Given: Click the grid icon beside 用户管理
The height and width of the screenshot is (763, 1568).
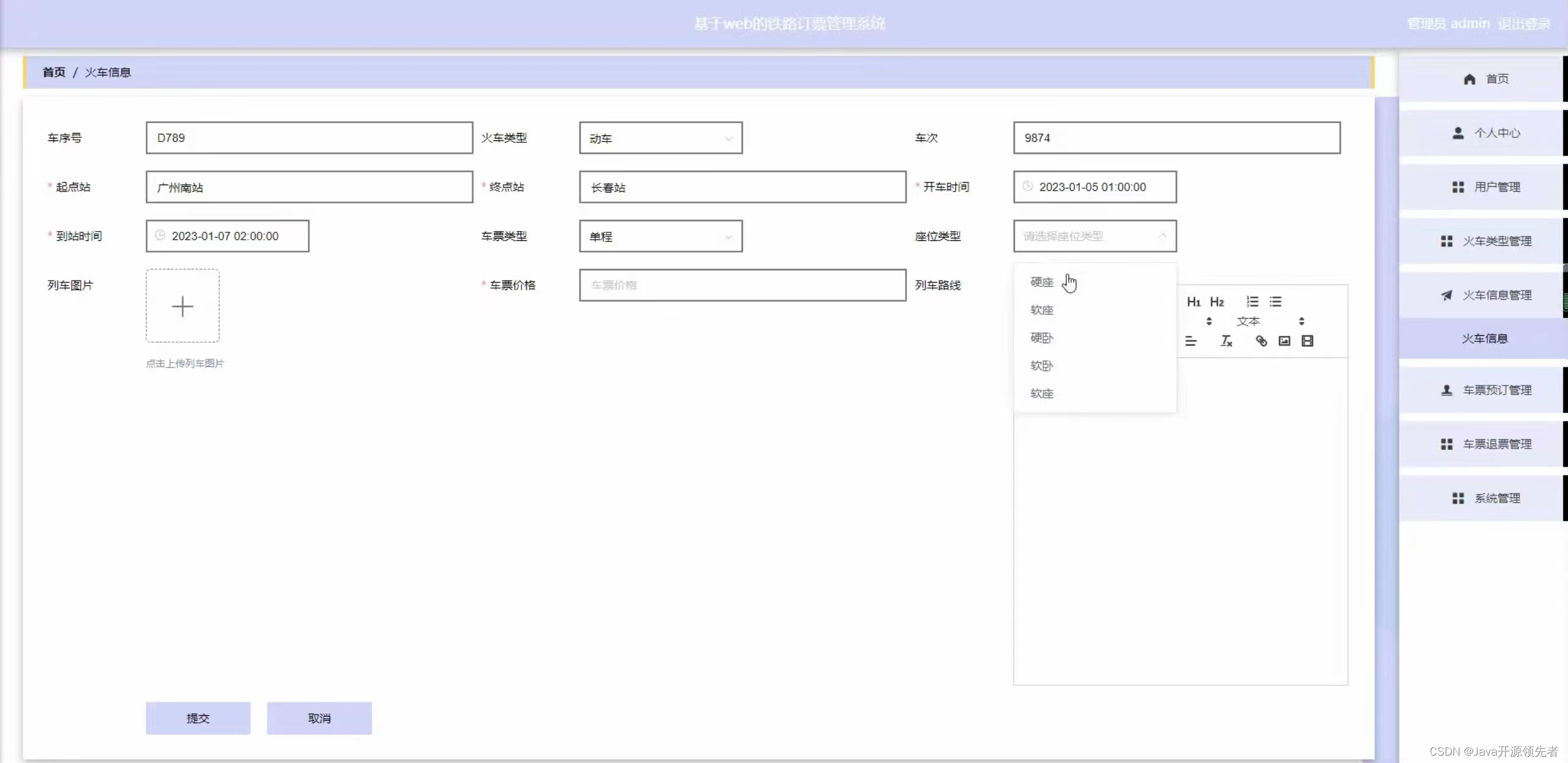Looking at the screenshot, I should click(1458, 187).
